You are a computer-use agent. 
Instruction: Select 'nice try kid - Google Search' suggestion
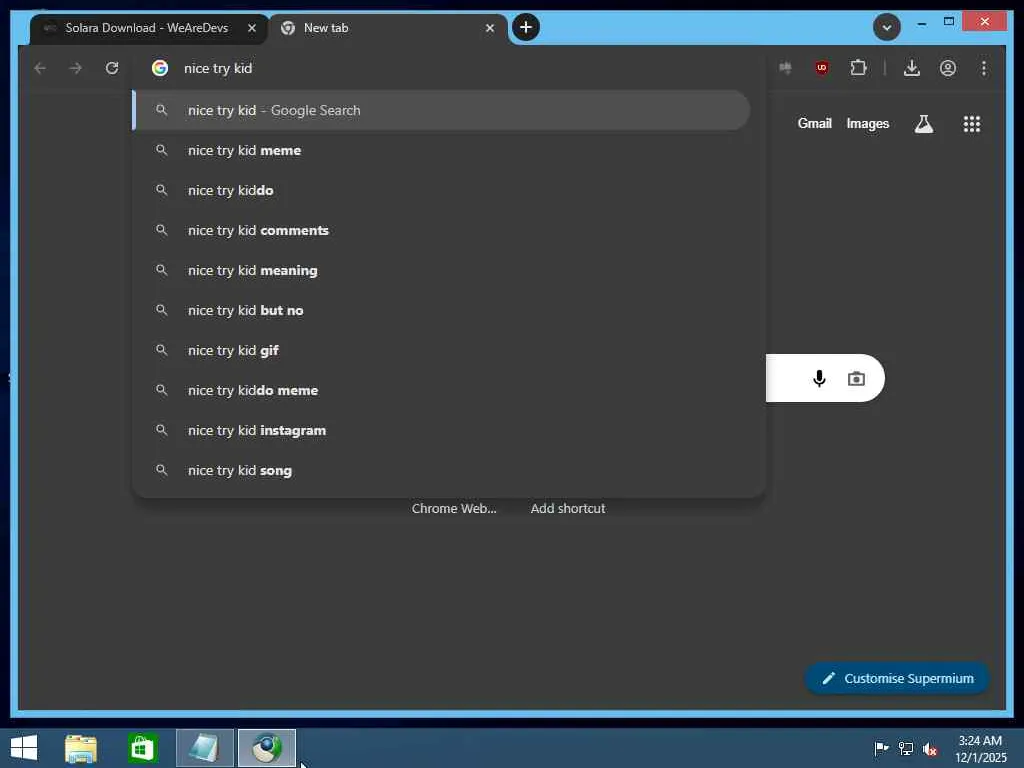(441, 110)
